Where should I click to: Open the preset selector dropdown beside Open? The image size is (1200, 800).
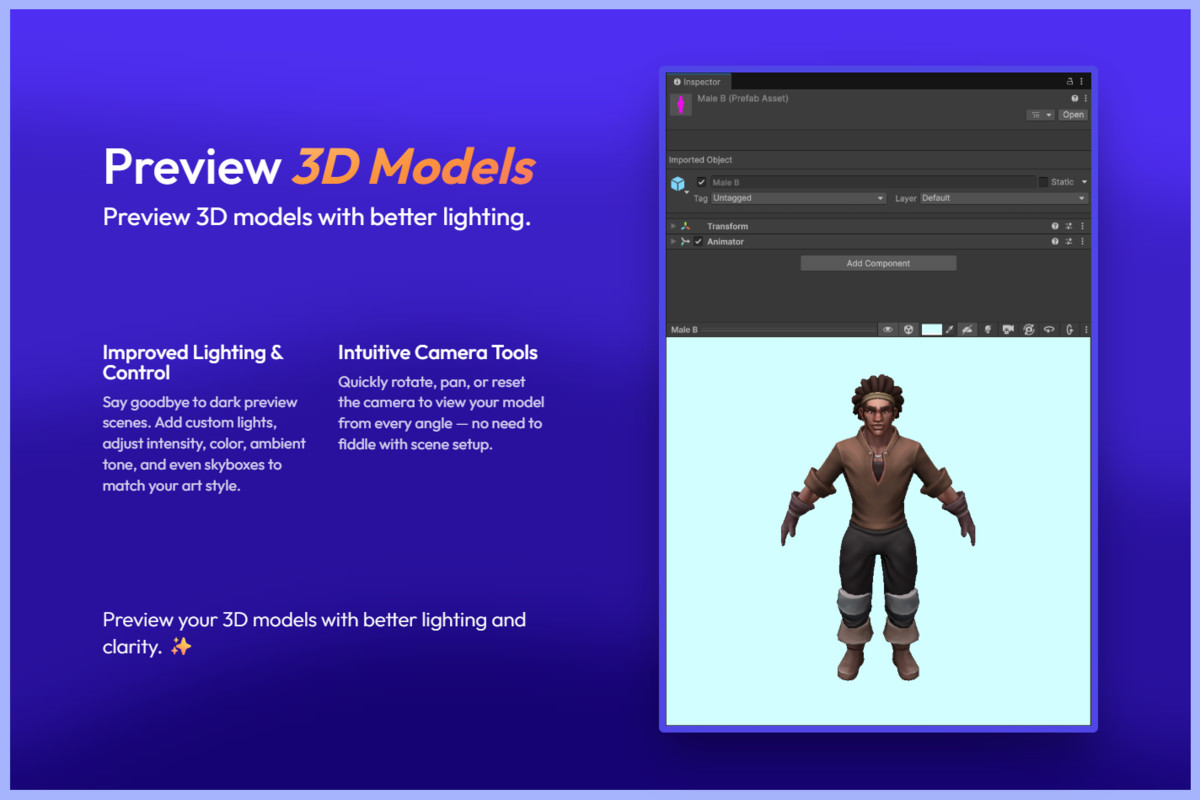point(1041,115)
